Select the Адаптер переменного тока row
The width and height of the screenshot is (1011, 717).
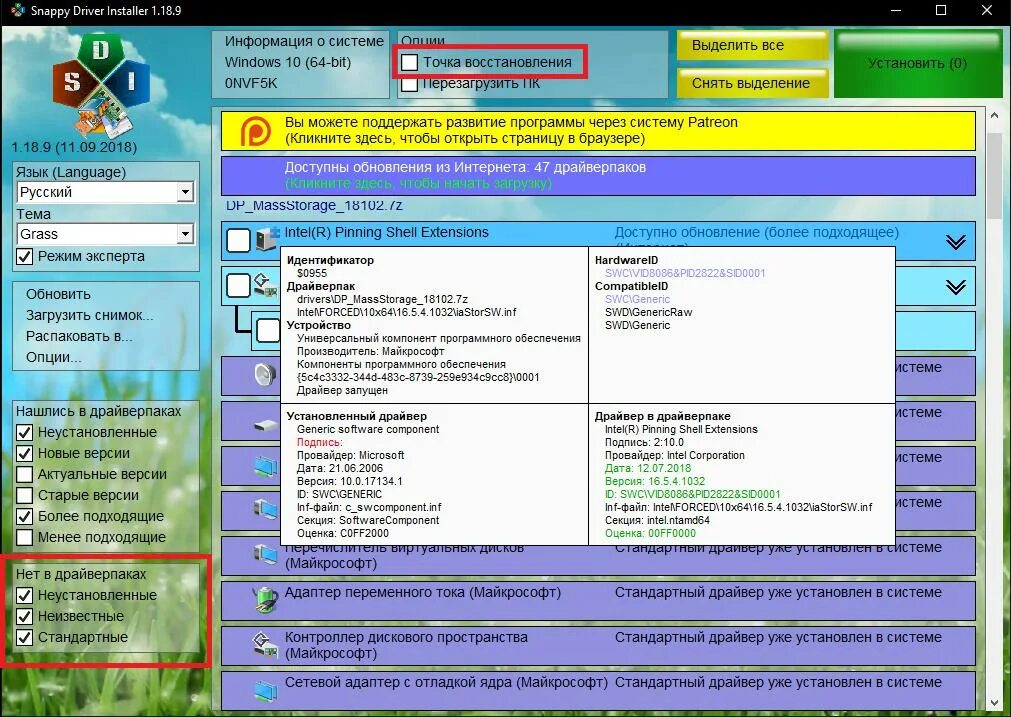[x=598, y=601]
